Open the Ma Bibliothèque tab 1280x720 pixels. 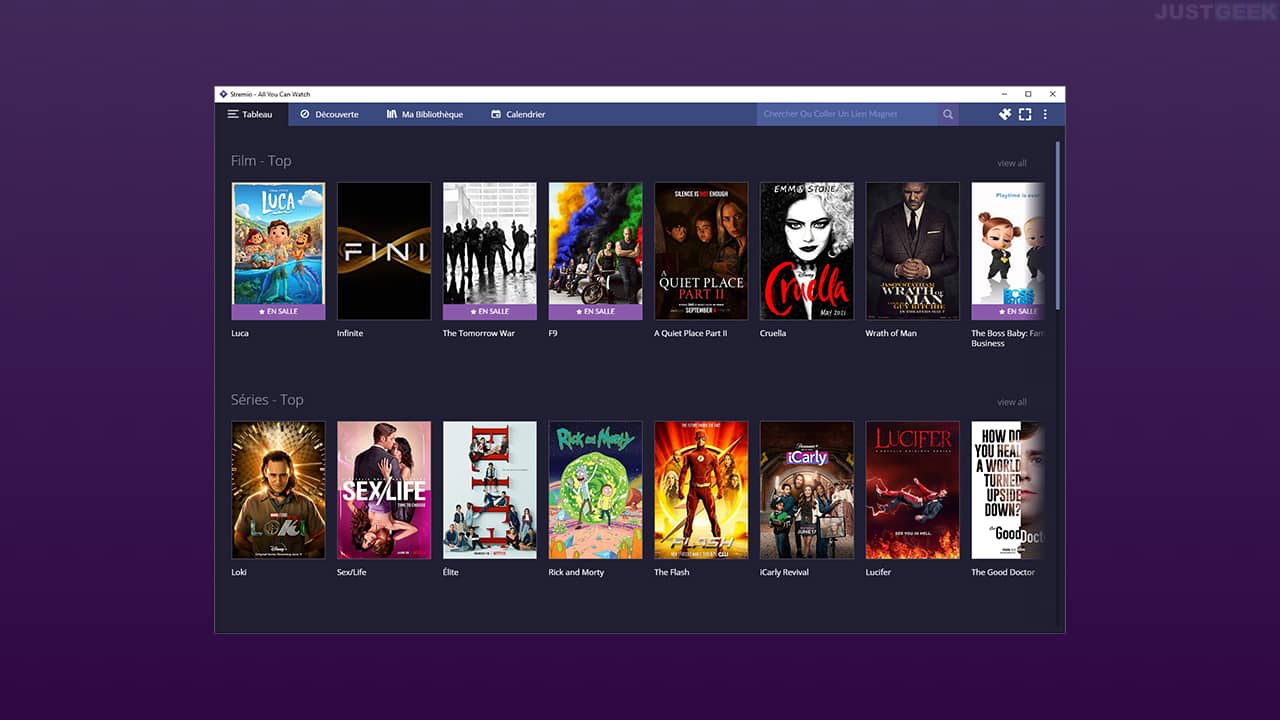(425, 114)
